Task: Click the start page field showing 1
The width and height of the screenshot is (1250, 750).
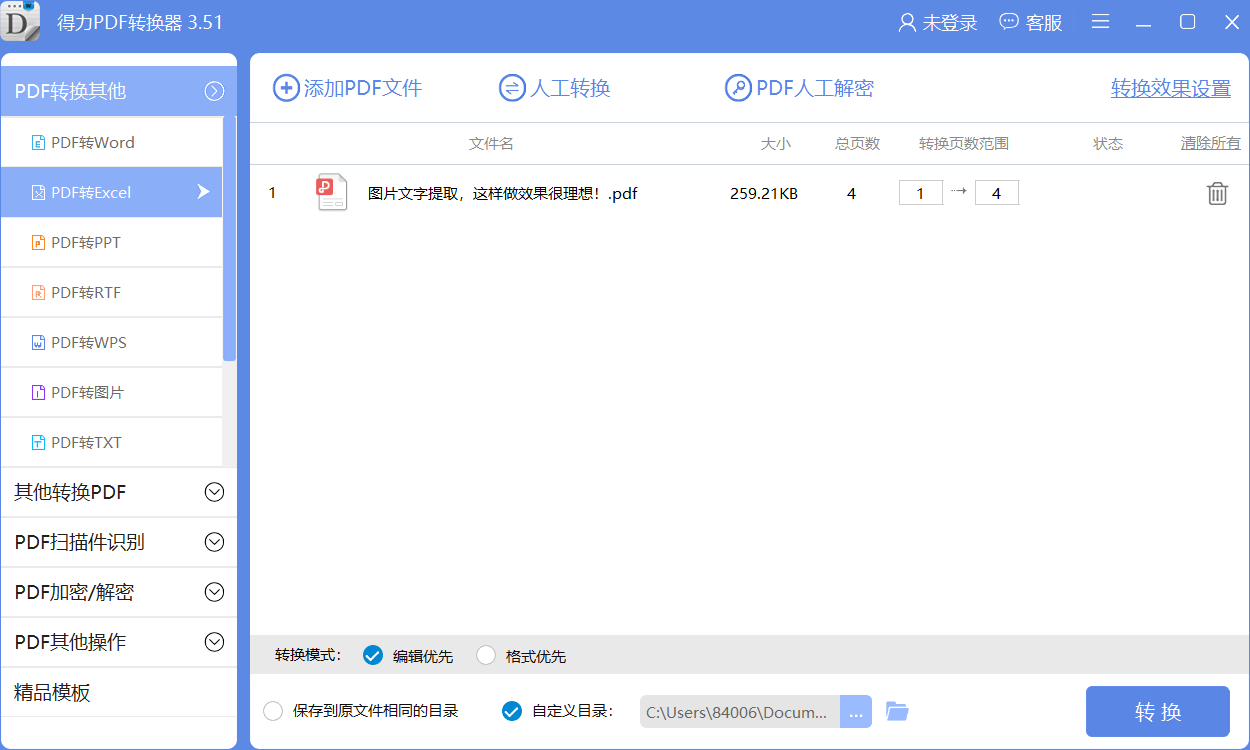Action: click(921, 193)
